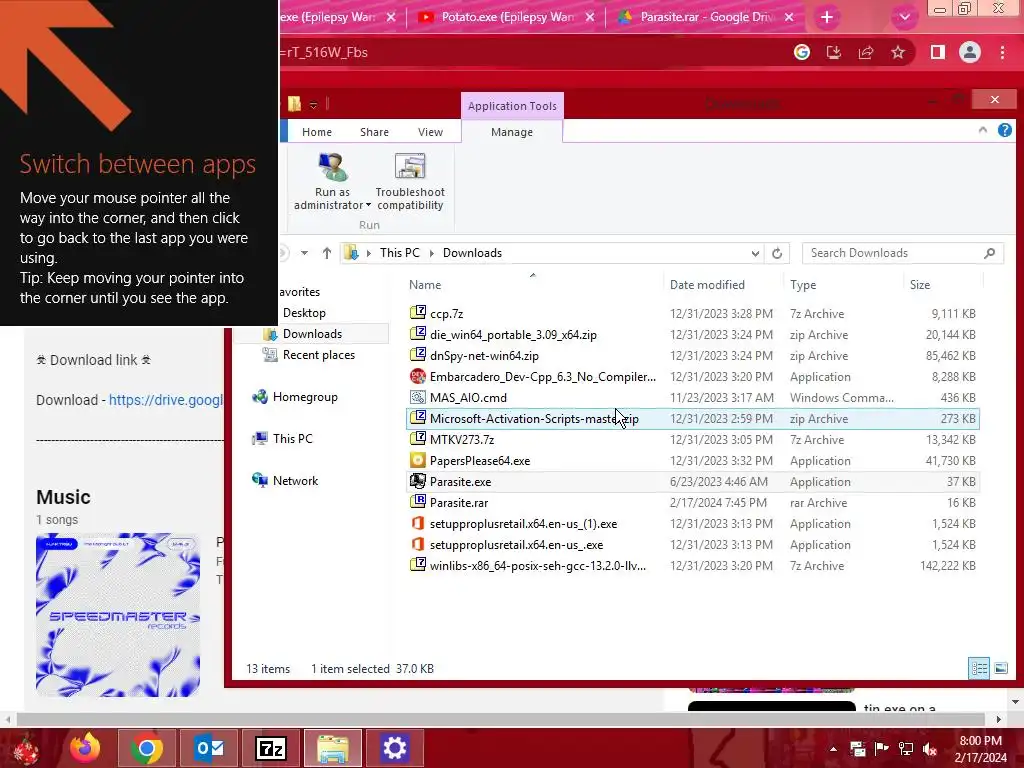Click Parasite.rar archive icon

[418, 502]
